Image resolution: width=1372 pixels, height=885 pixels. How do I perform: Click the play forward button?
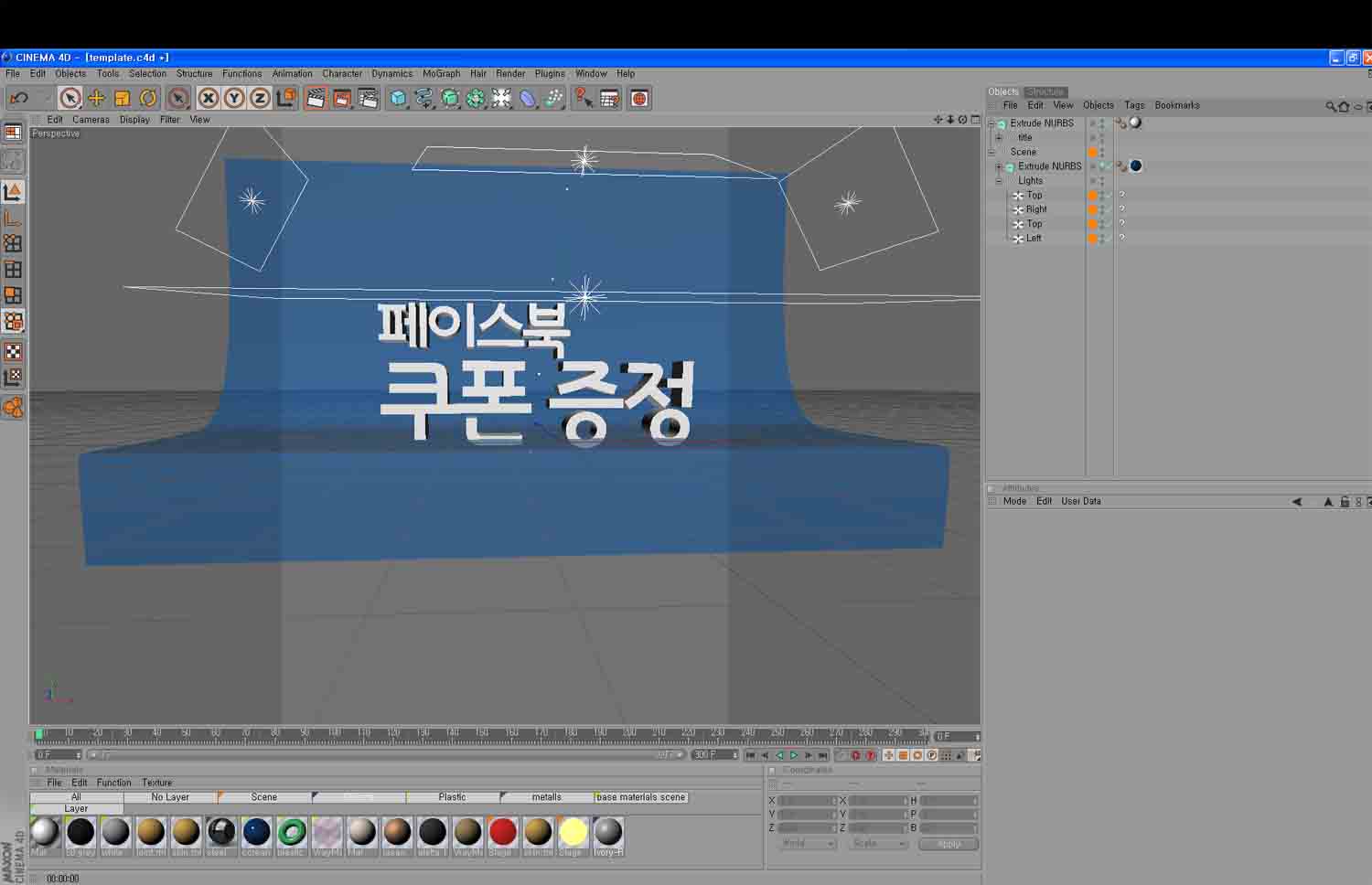pos(794,755)
